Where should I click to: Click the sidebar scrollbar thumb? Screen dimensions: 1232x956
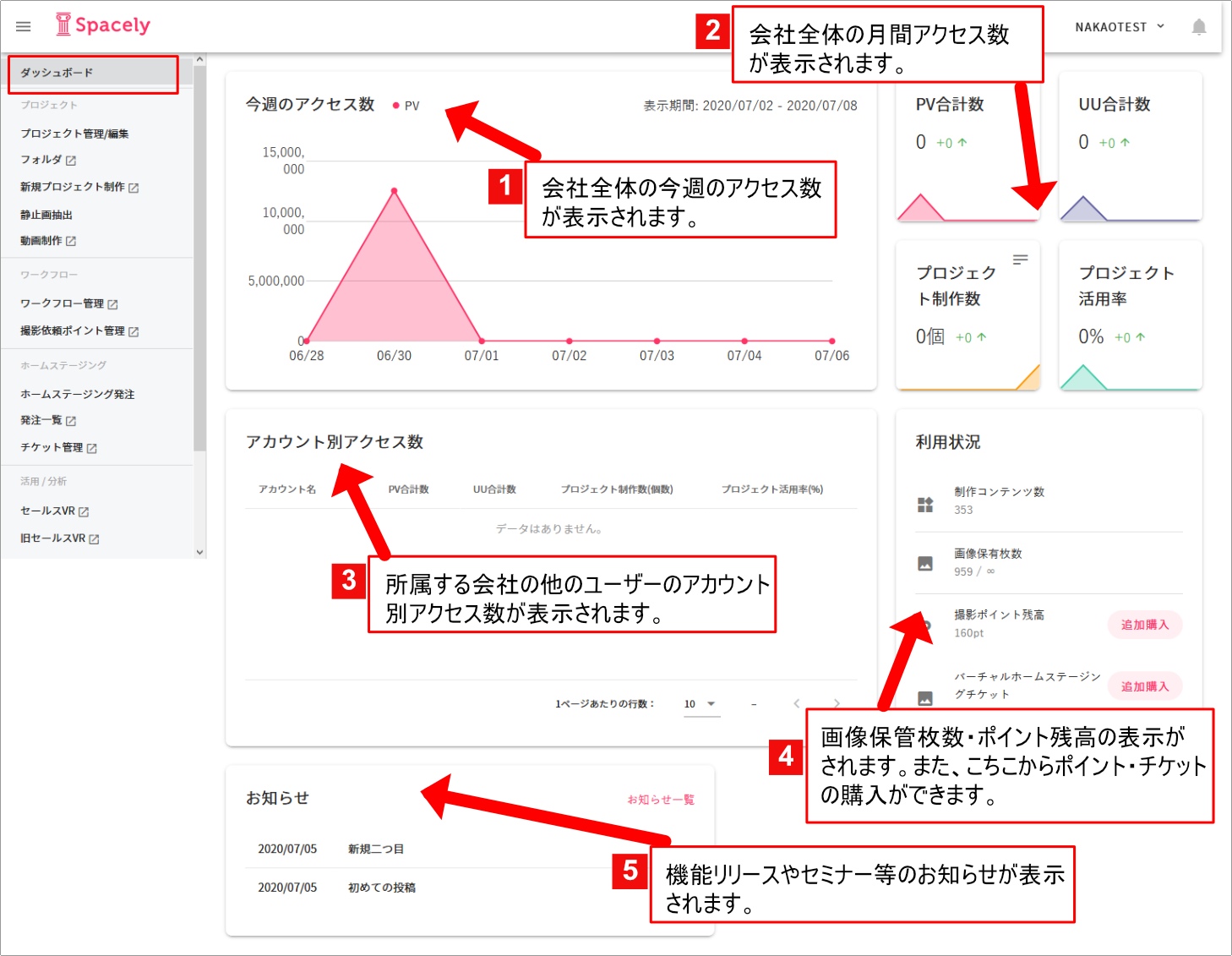click(x=199, y=258)
